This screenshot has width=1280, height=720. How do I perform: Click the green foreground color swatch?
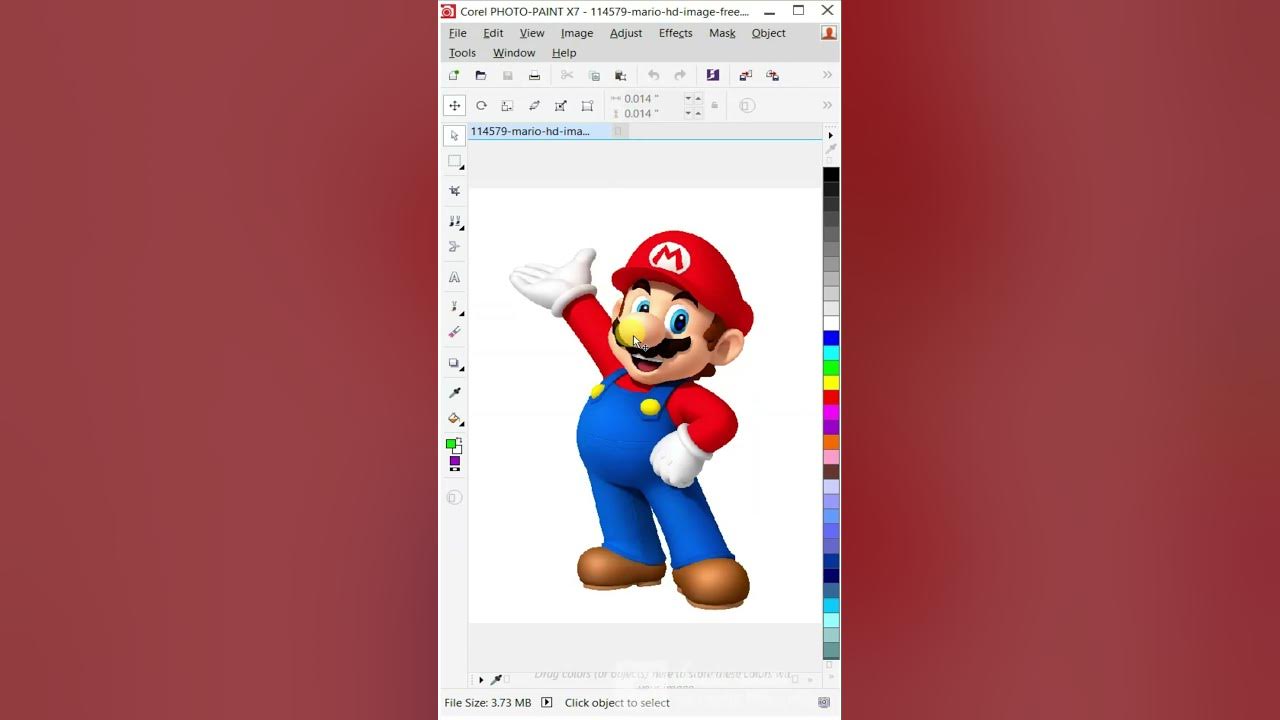pos(451,444)
